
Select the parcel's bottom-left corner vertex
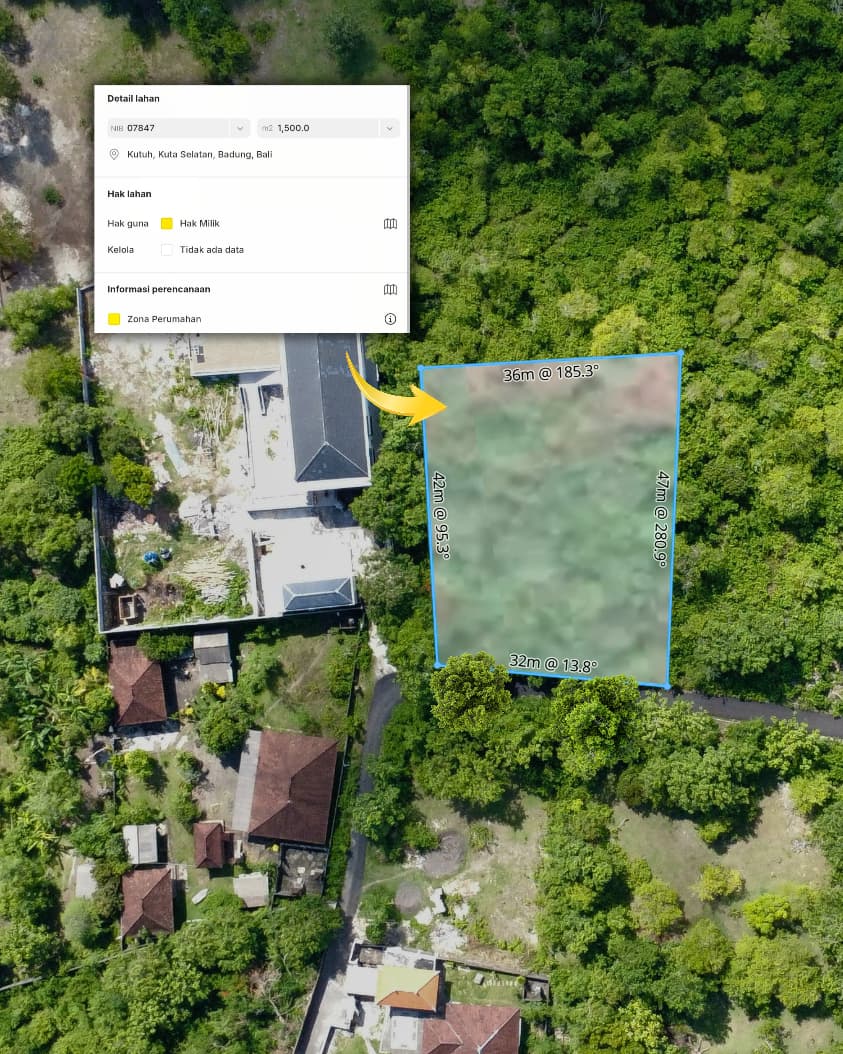pos(437,665)
